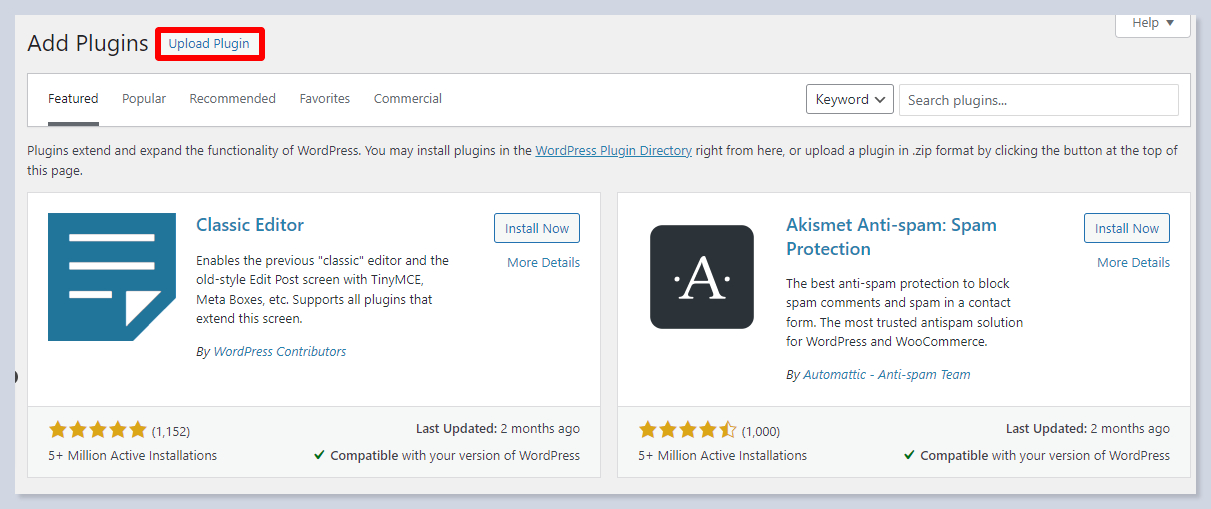Go to the Favorites tab

click(325, 99)
